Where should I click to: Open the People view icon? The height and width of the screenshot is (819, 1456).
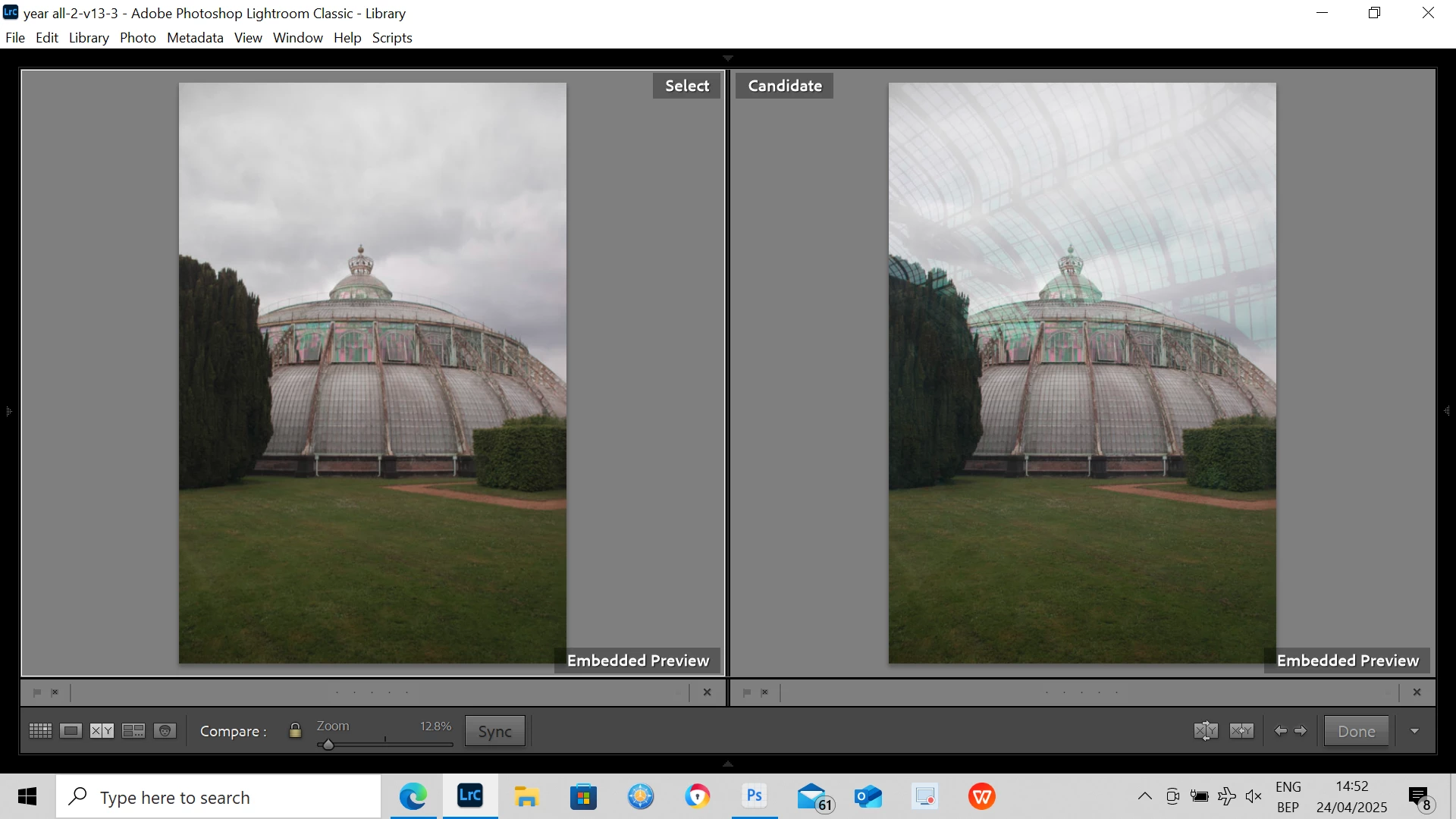[165, 731]
